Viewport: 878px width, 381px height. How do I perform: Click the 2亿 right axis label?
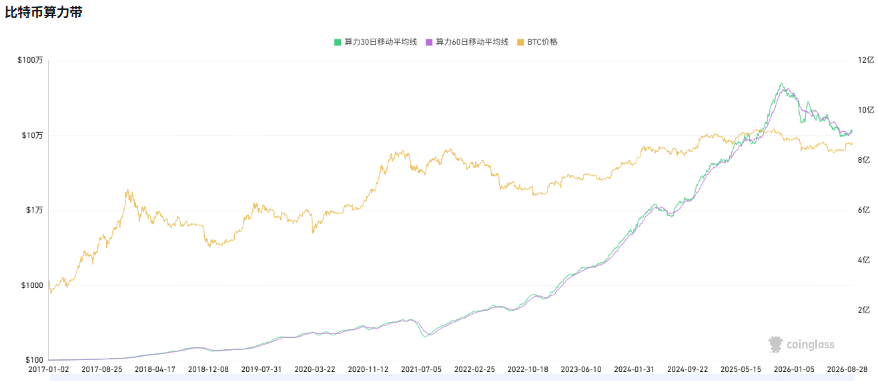point(864,309)
